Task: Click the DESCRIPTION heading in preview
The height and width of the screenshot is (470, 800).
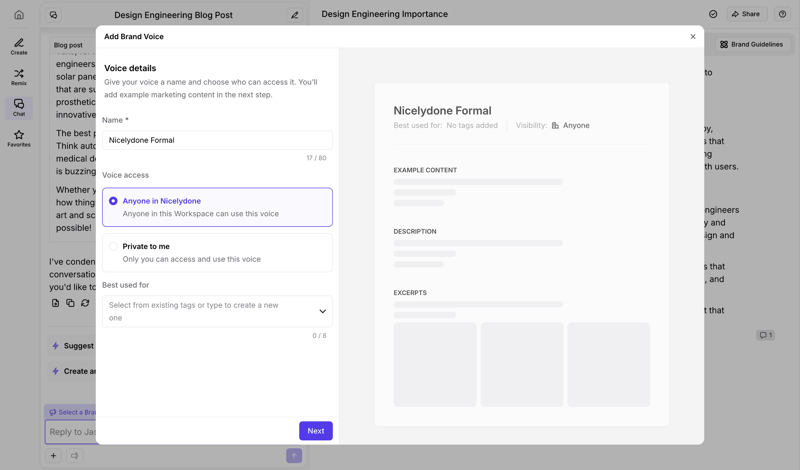Action: tap(415, 231)
